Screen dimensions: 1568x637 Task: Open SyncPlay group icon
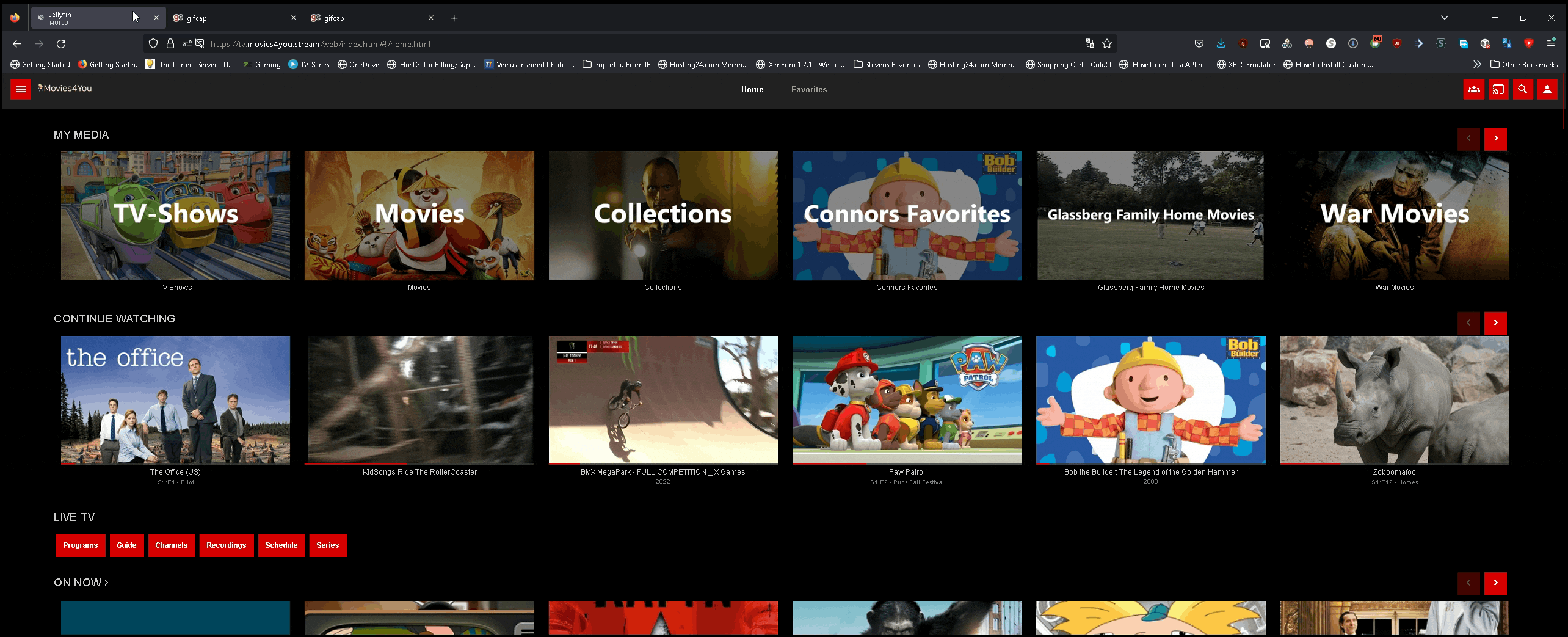click(x=1473, y=90)
